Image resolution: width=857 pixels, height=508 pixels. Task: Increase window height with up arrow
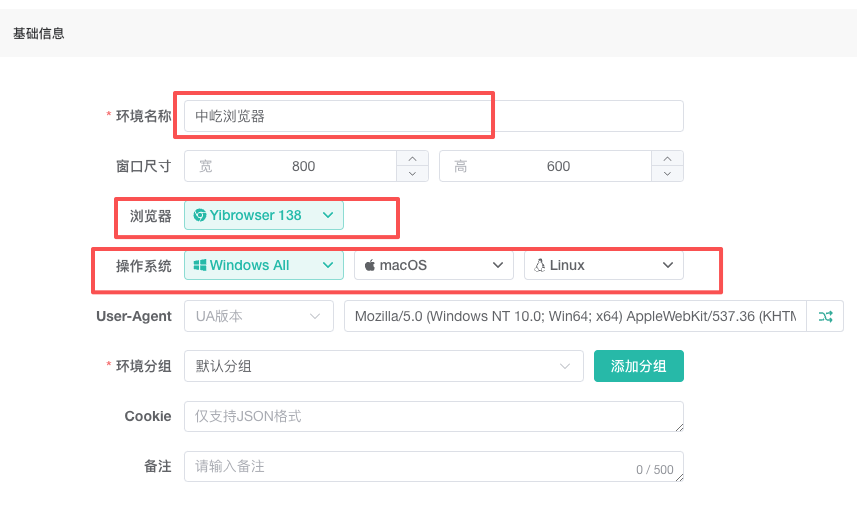(667, 158)
